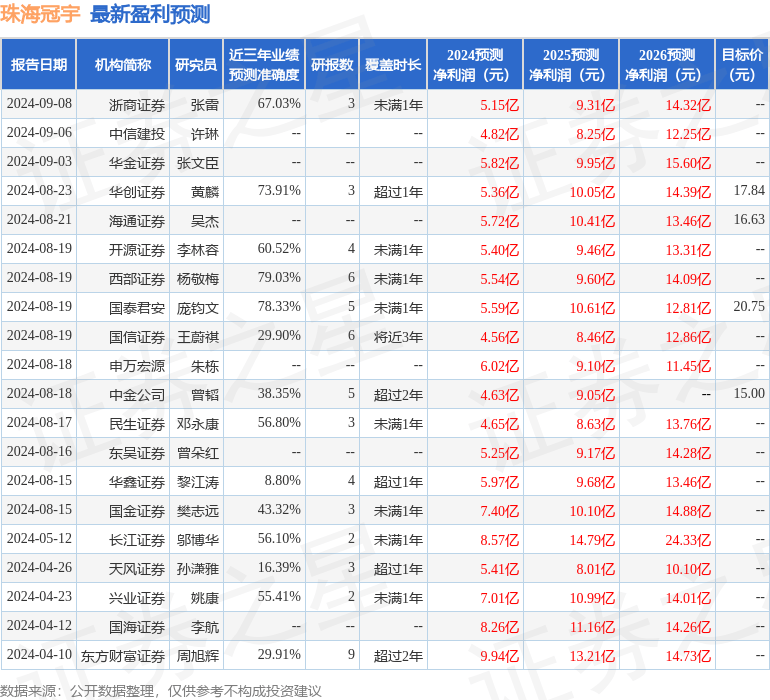Viewport: 770px width, 700px height.
Task: Click the 报告日期 column header
Action: [x=39, y=64]
